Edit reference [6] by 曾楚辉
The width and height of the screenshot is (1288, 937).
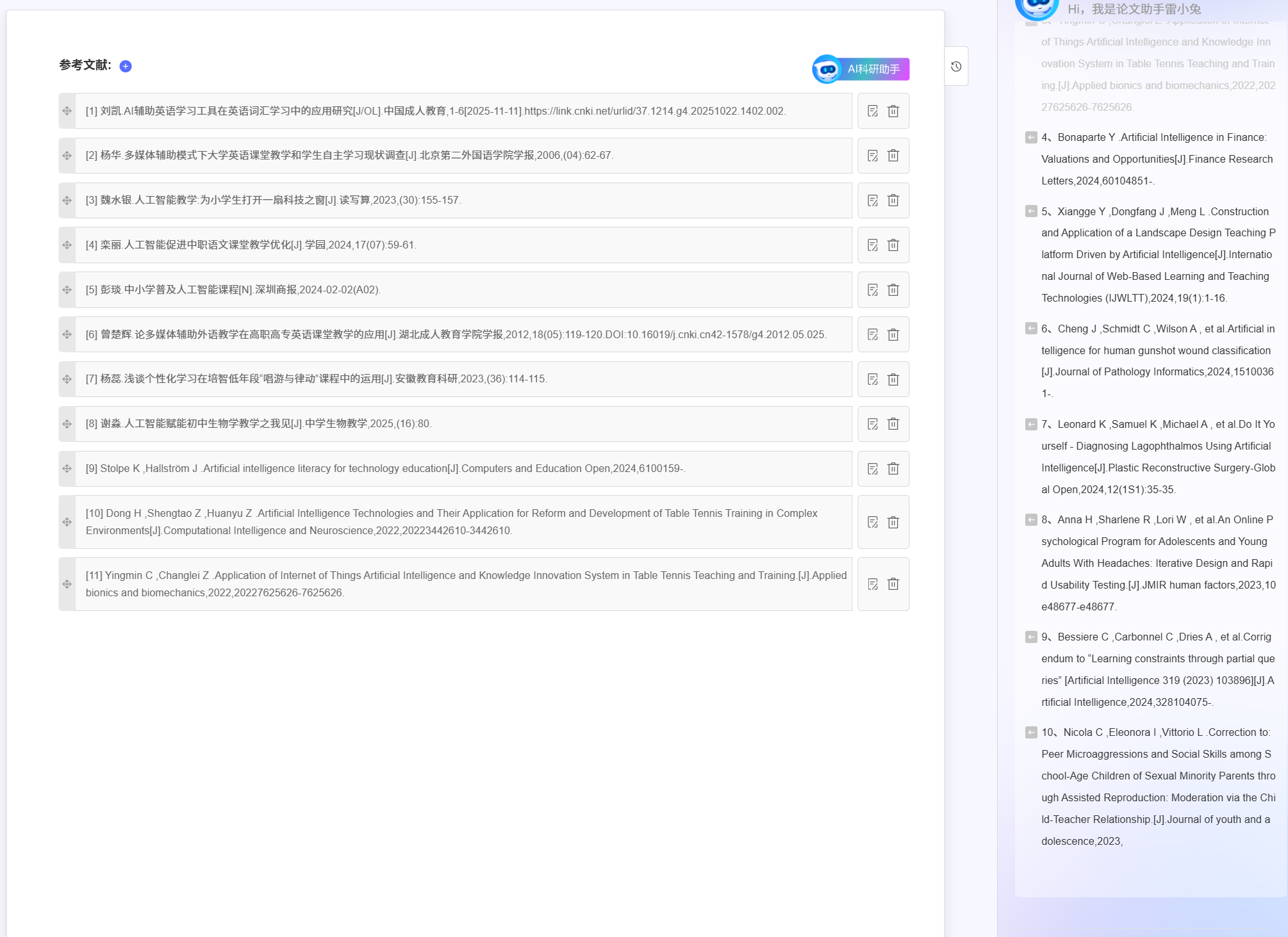873,334
